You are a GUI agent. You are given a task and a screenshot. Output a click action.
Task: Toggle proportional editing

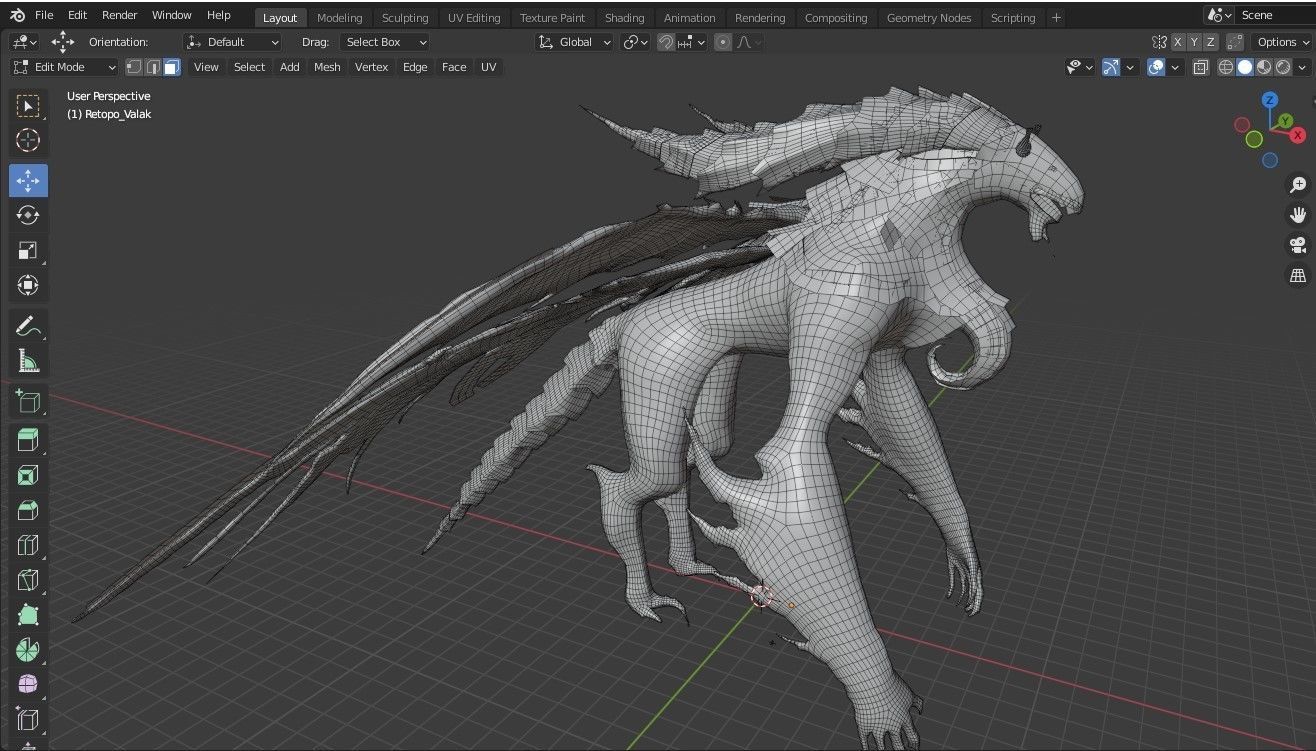coord(723,42)
